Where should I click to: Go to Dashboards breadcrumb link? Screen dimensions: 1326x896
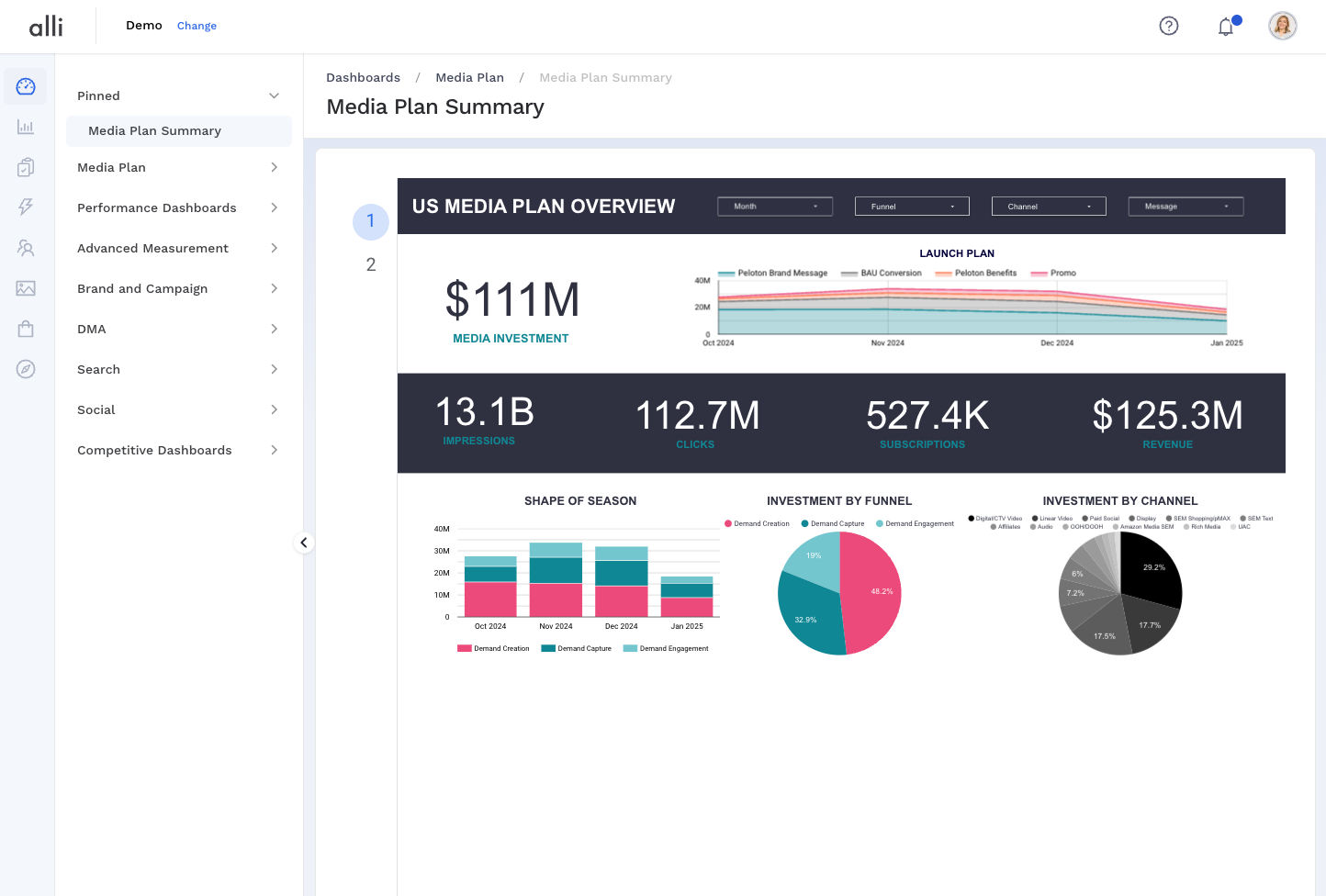(363, 78)
